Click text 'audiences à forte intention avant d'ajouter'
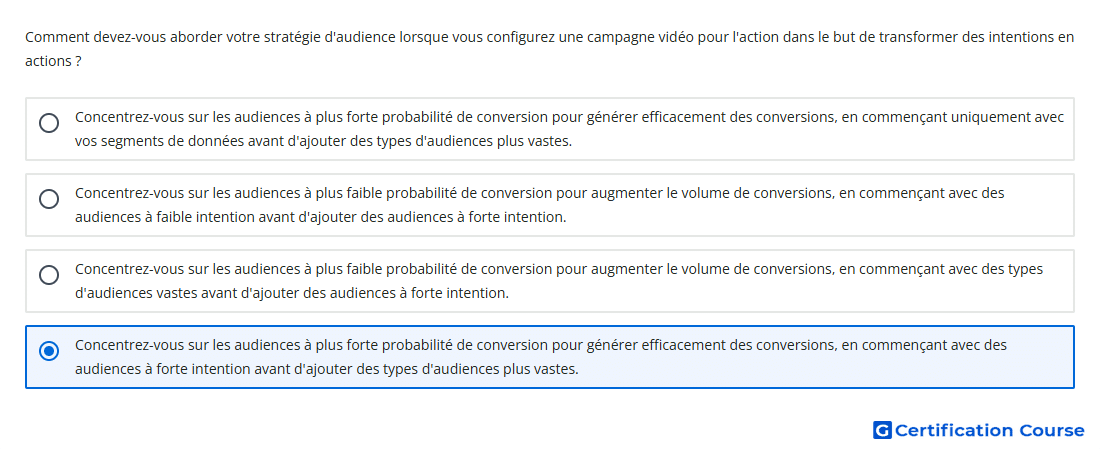Screen dimensions: 1100x449 pyautogui.click(x=214, y=369)
